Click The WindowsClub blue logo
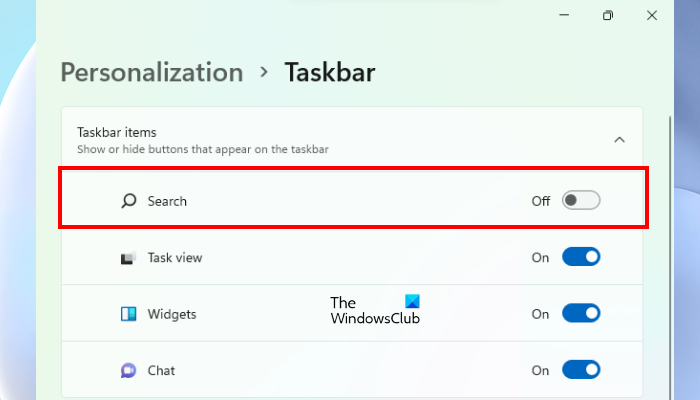The image size is (700, 400). click(x=413, y=302)
